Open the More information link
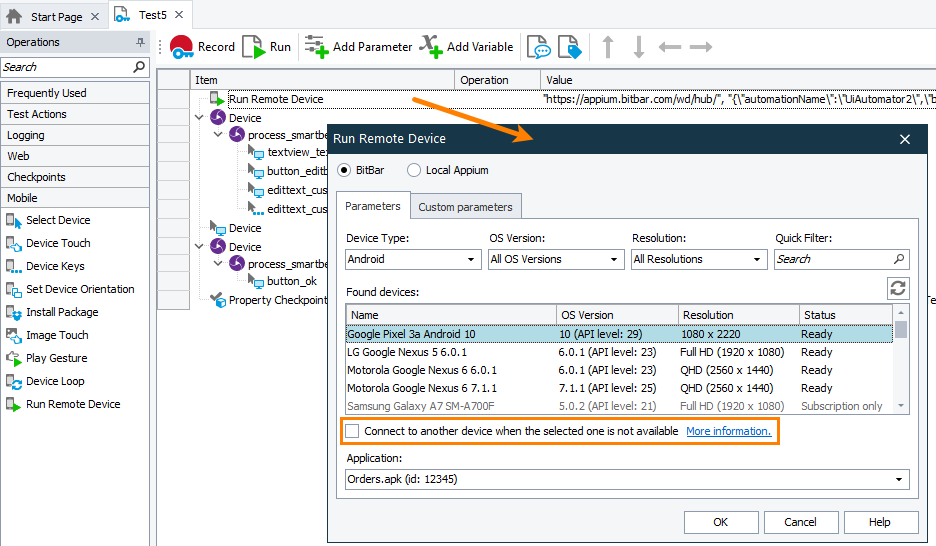The image size is (936, 546). pos(728,431)
